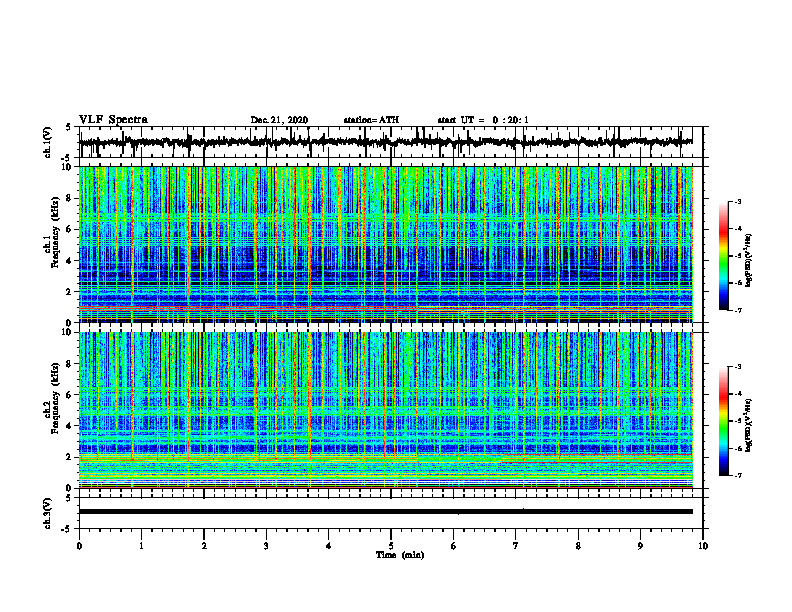Click the time axis tick label '3'
Image resolution: width=792 pixels, height=612 pixels.
266,546
